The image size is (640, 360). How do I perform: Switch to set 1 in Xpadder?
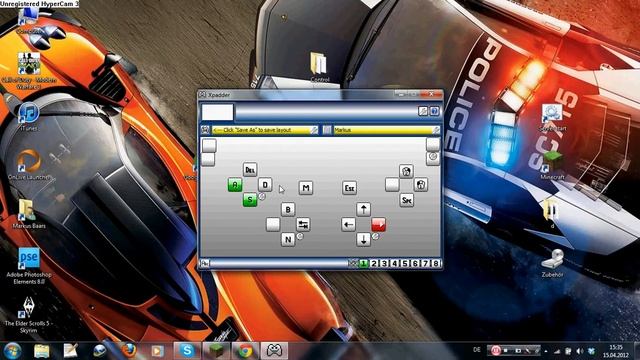click(363, 264)
